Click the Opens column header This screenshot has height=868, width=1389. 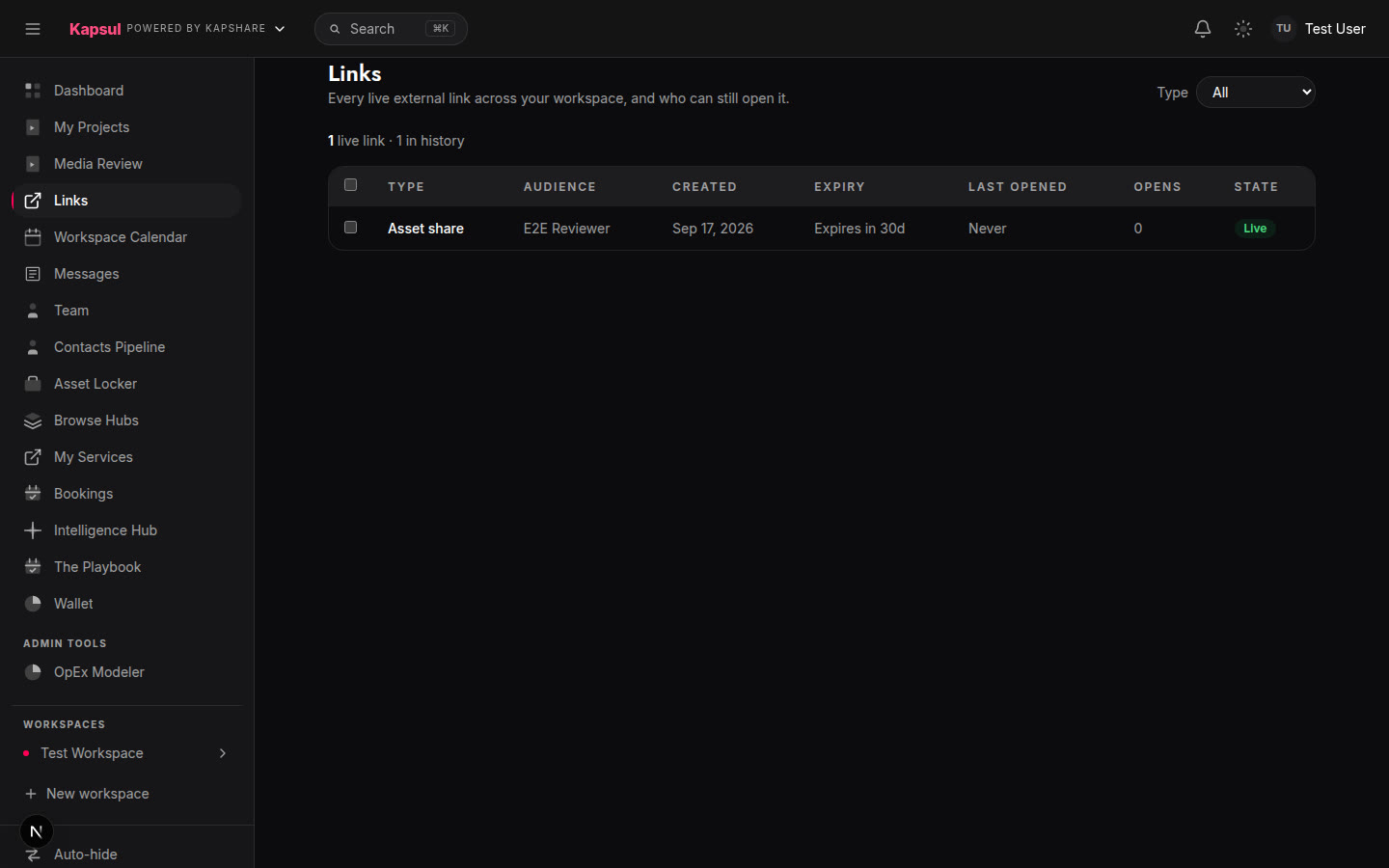pyautogui.click(x=1157, y=187)
